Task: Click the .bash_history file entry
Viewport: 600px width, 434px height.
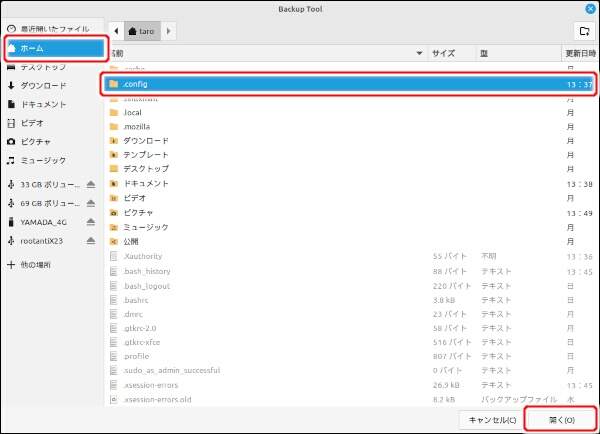Action: pyautogui.click(x=349, y=271)
